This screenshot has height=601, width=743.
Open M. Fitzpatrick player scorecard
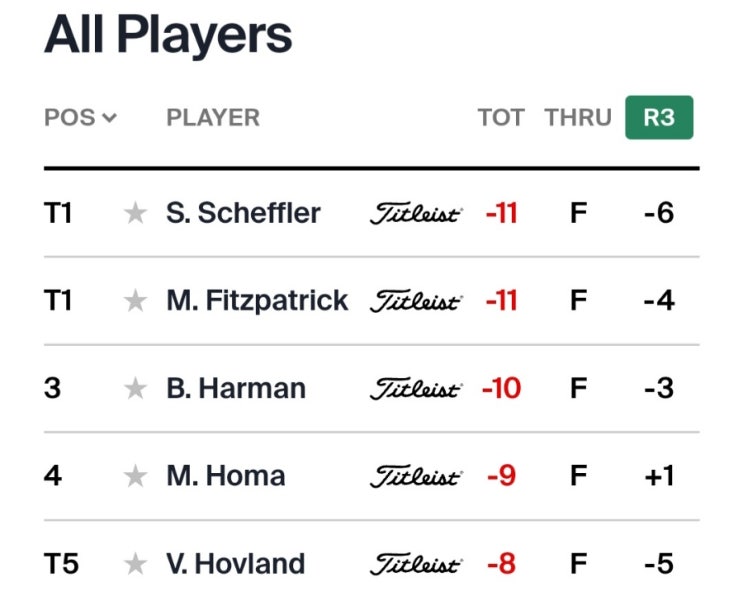(257, 300)
